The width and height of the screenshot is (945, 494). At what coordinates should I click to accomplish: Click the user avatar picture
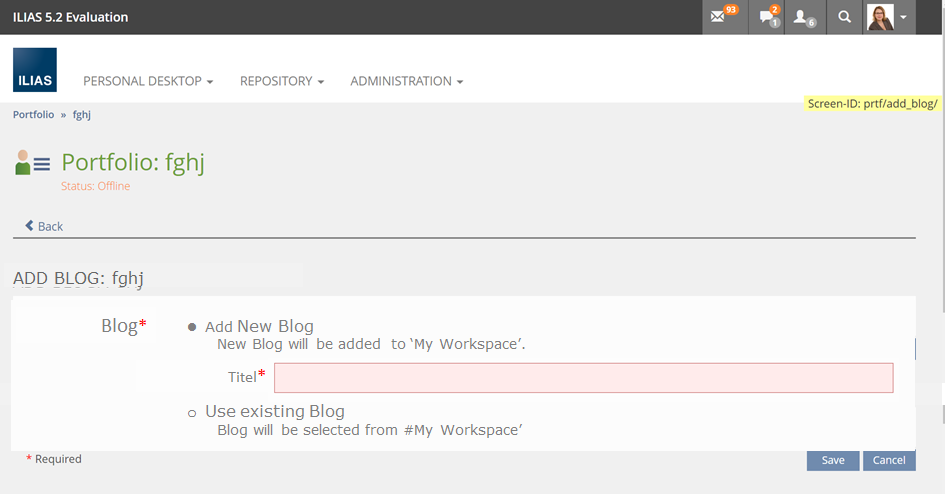click(881, 17)
